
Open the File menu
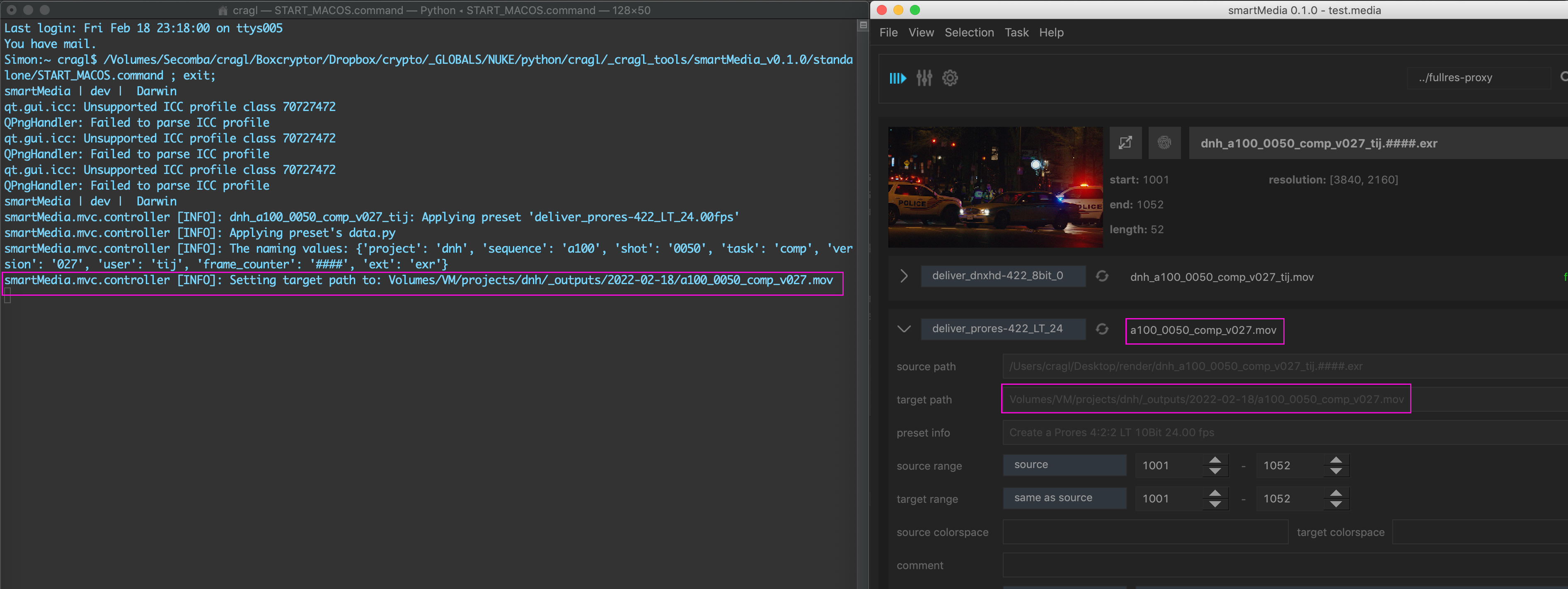[888, 33]
